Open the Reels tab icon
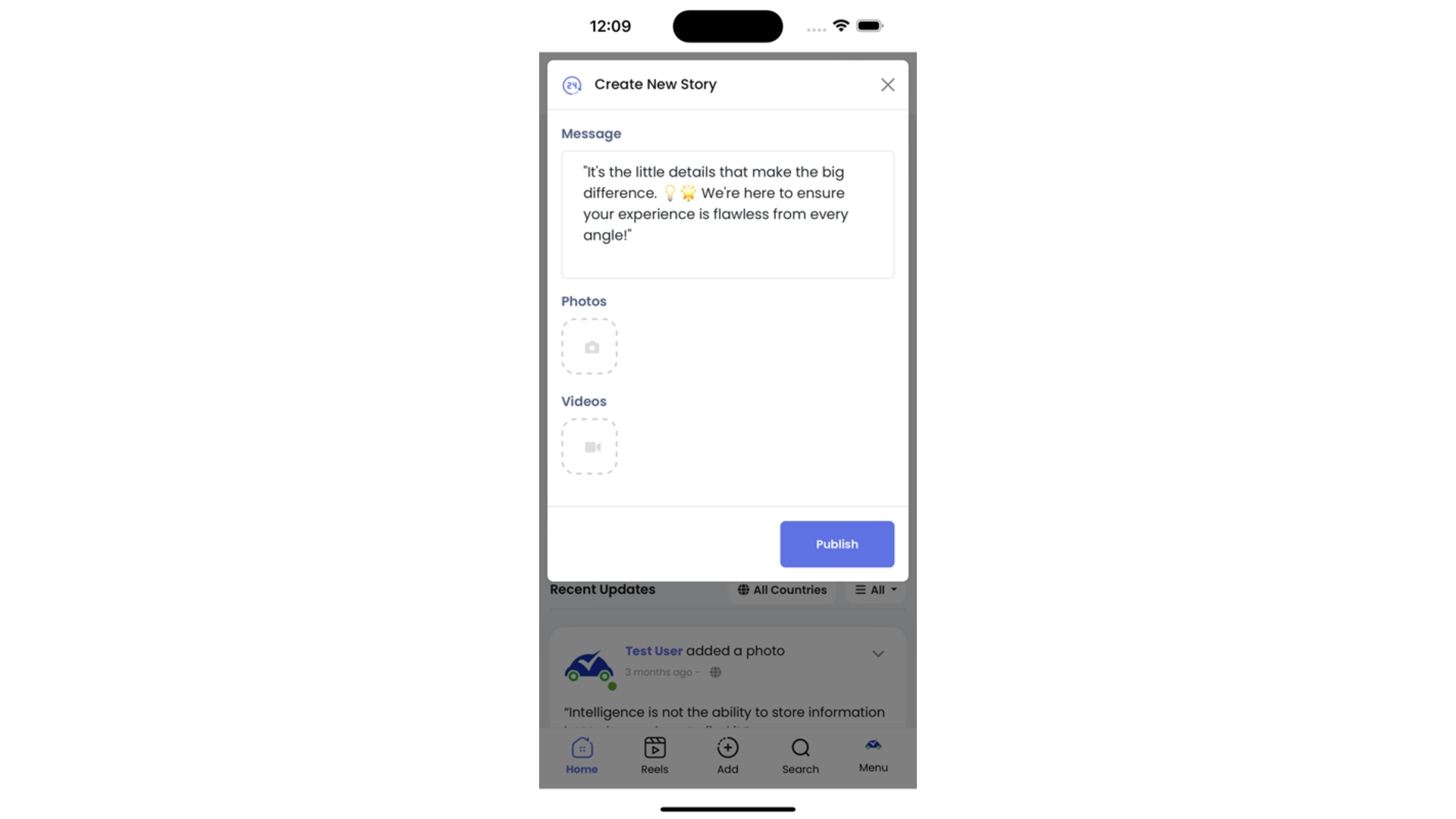Viewport: 1456px width, 819px height. click(654, 748)
